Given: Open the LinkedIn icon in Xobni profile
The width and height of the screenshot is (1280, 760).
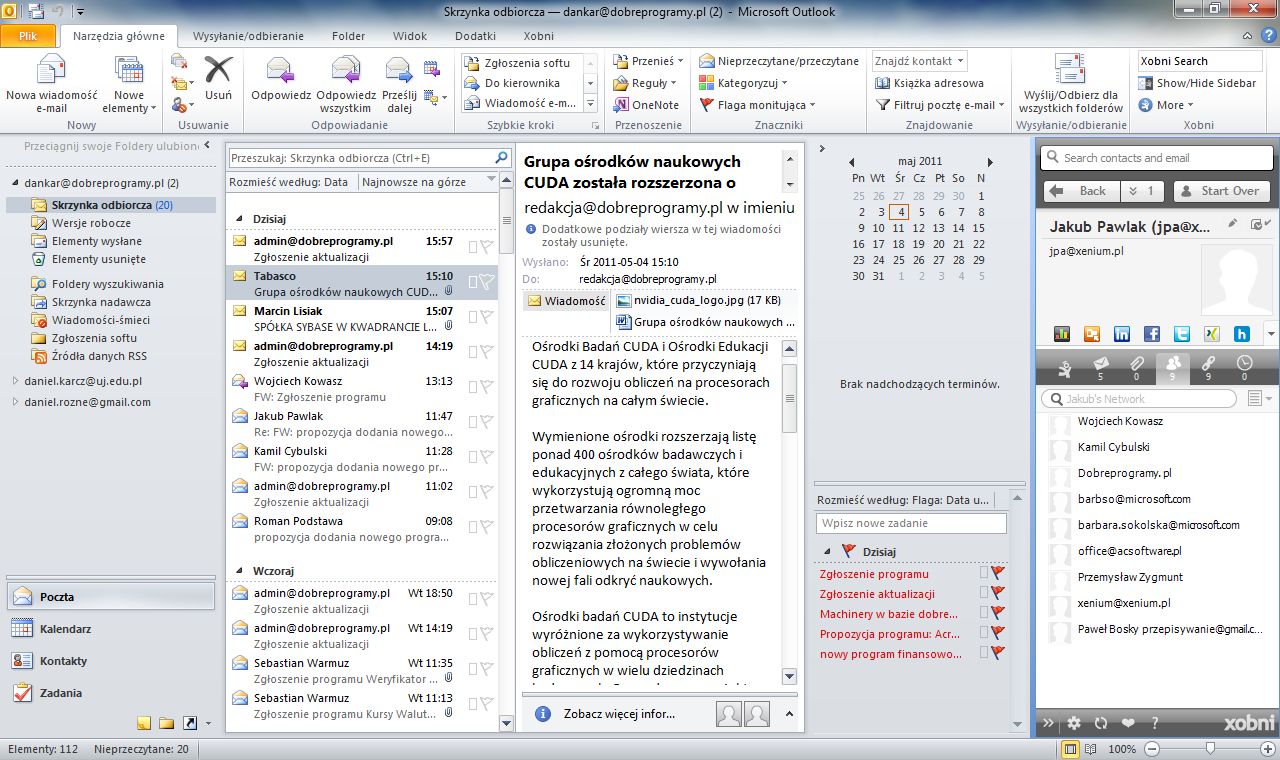Looking at the screenshot, I should pyautogui.click(x=1121, y=334).
